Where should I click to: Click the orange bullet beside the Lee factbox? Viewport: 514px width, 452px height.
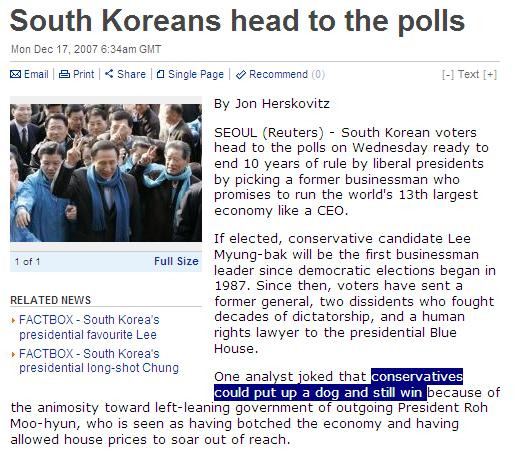[x=13, y=321]
